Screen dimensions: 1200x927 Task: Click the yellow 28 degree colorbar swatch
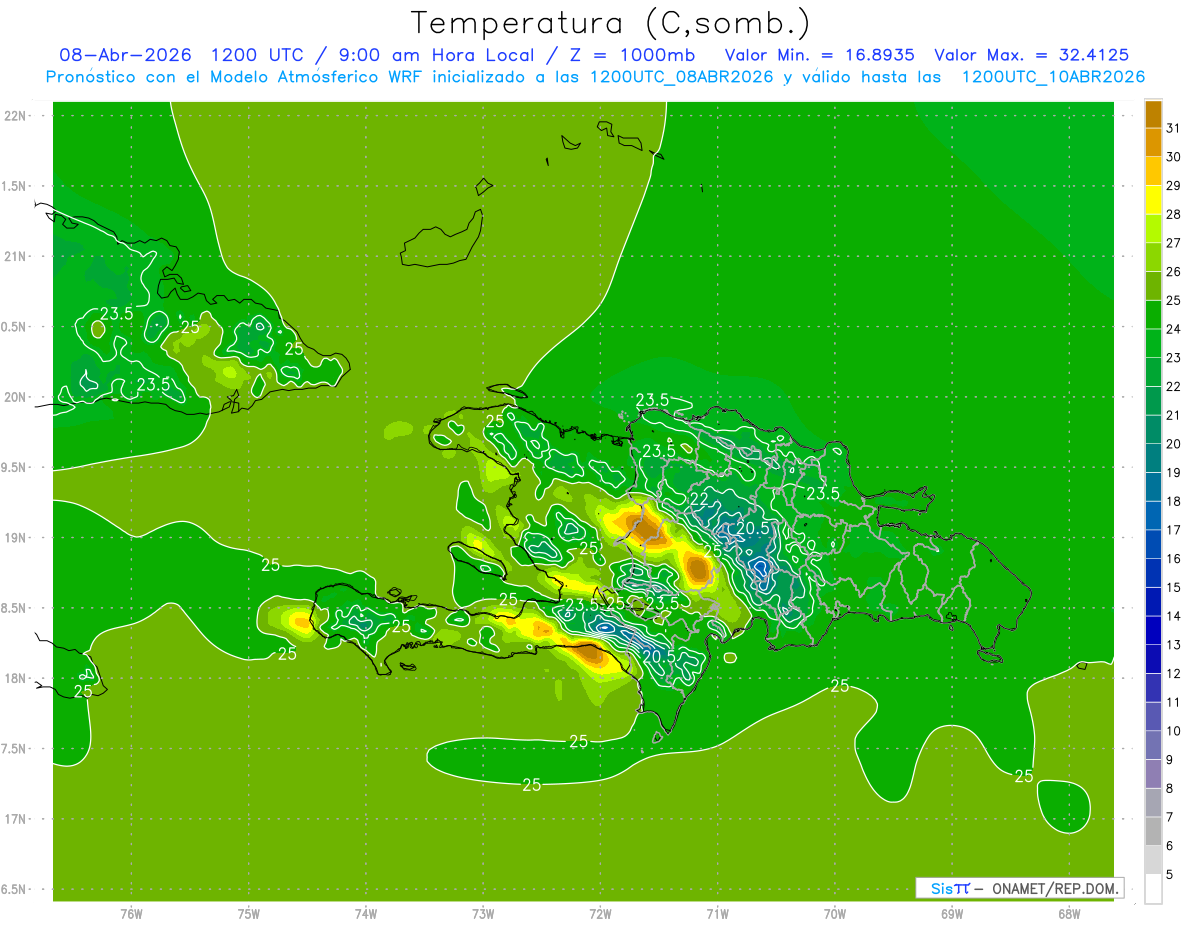[1153, 200]
